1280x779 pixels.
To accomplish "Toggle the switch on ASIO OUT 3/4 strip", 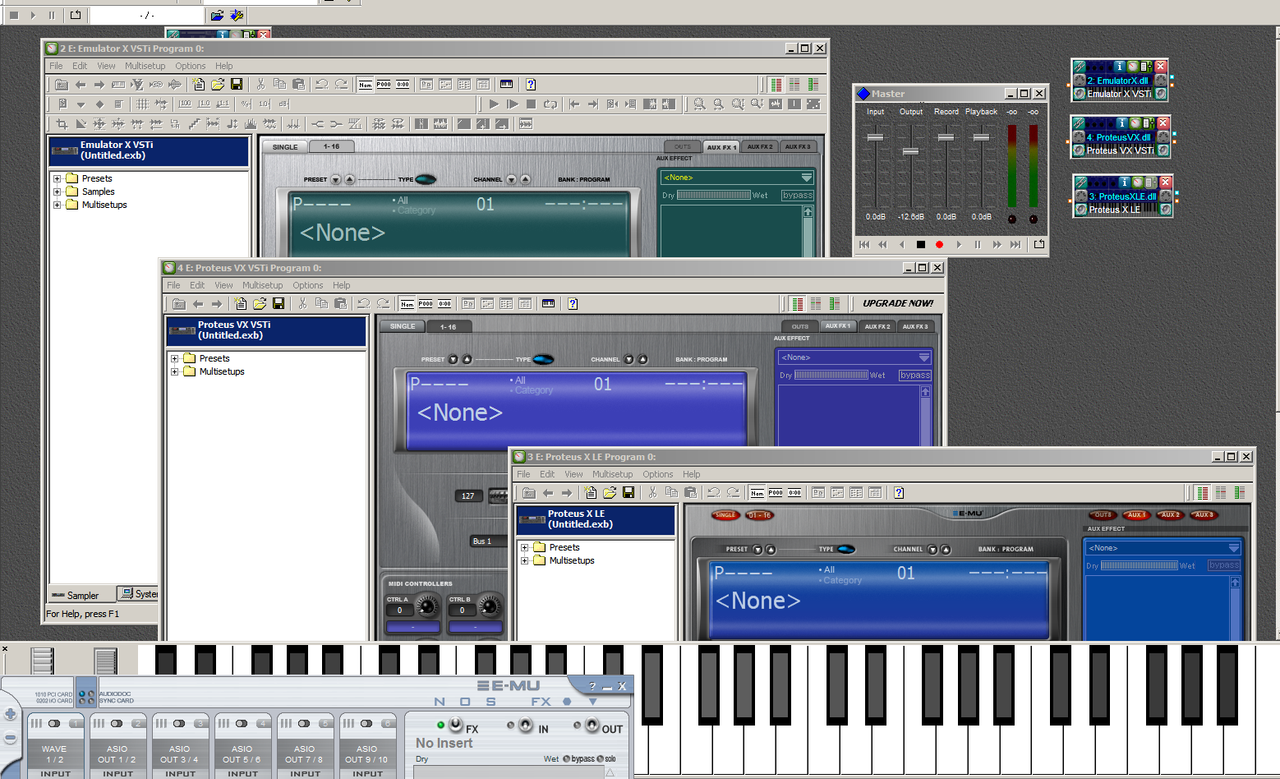I will pyautogui.click(x=179, y=723).
